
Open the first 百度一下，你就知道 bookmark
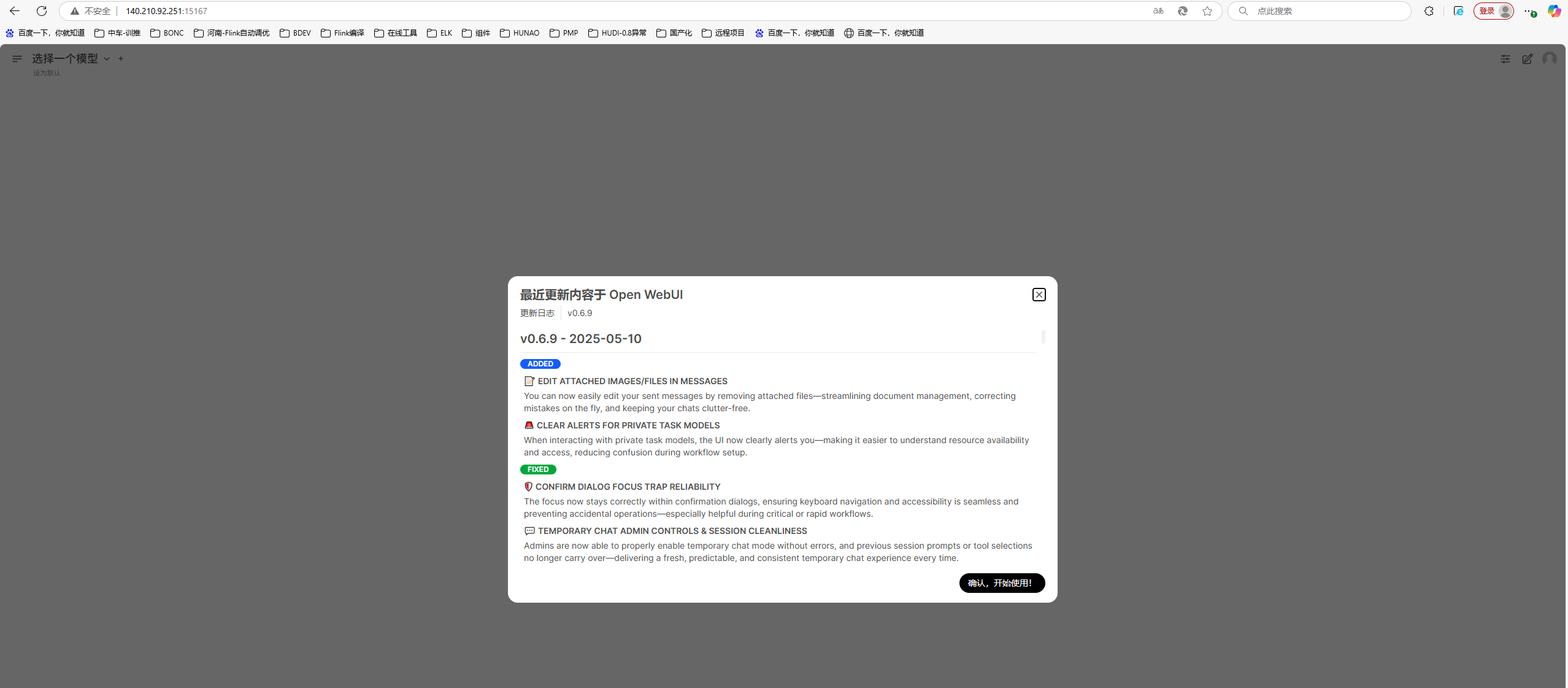coord(45,33)
